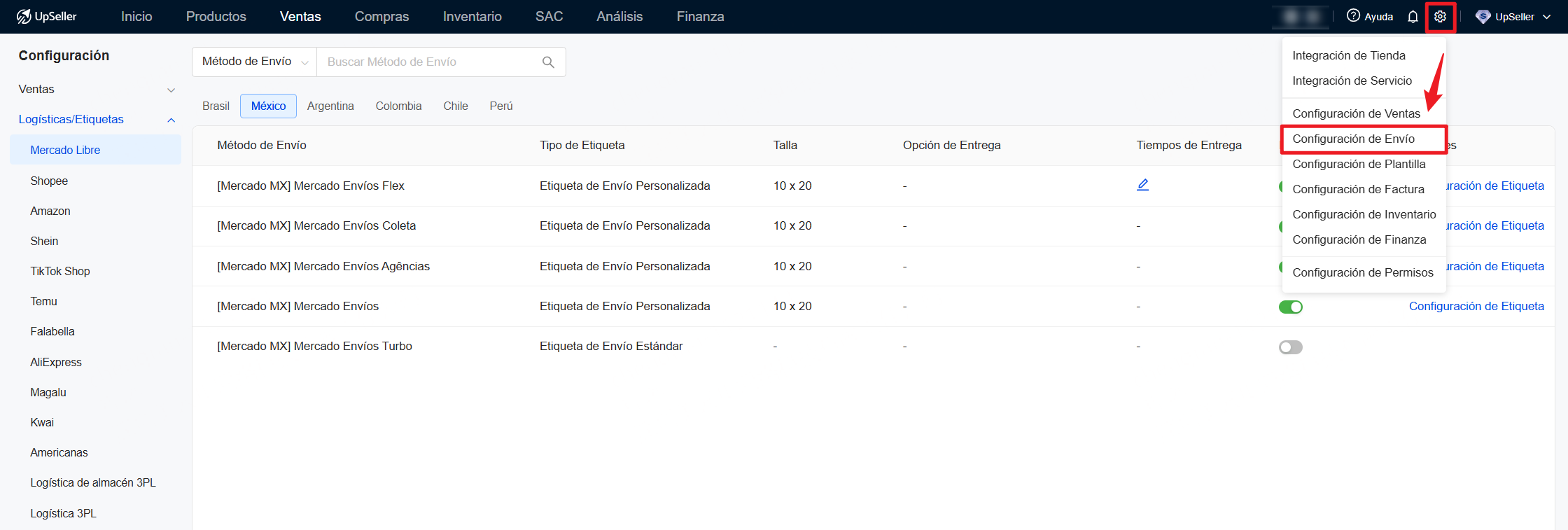This screenshot has height=530, width=1568.
Task: Open the notifications bell
Action: (1413, 17)
